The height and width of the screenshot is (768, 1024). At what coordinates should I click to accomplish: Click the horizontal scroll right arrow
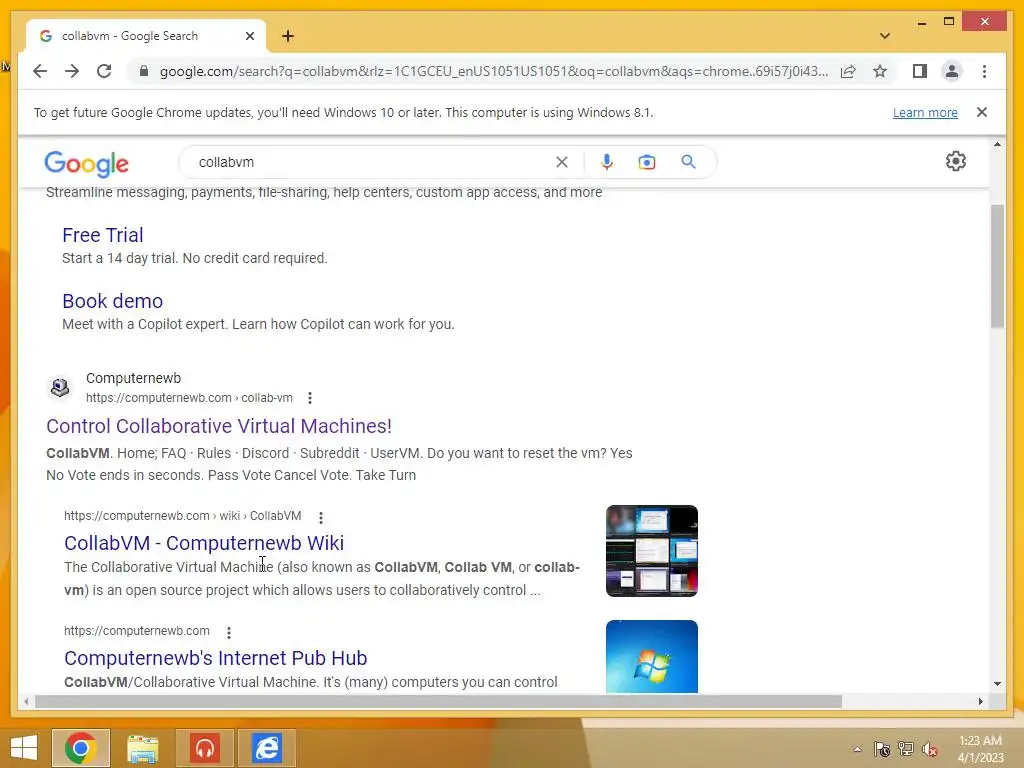980,701
